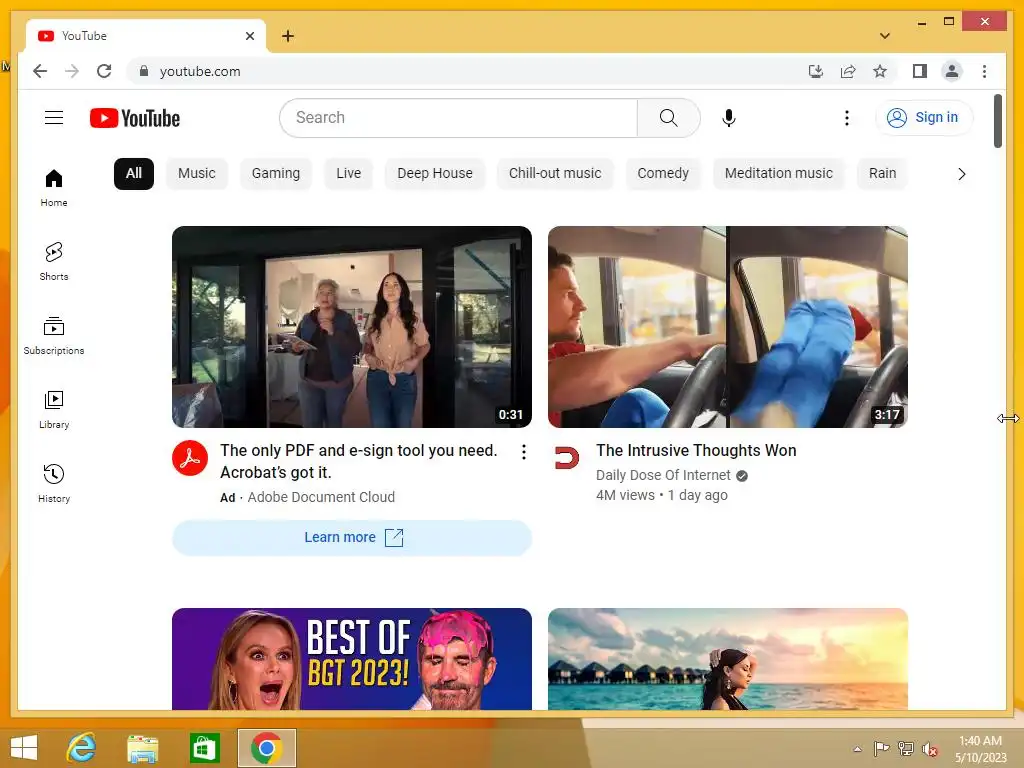Click Daily Dose Of Internet channel avatar
Image resolution: width=1024 pixels, height=768 pixels.
pos(566,458)
